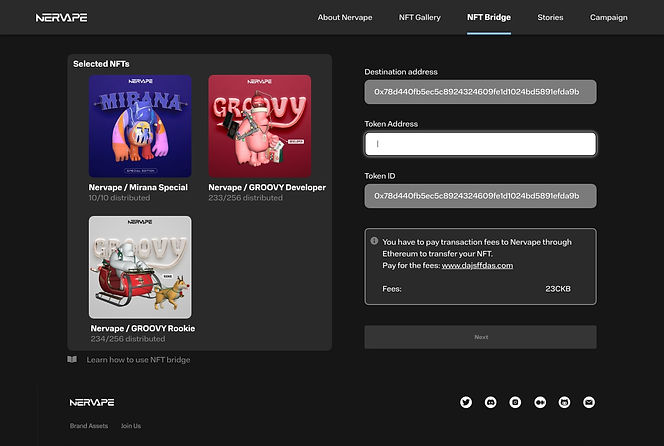Click the Token ID field

[x=481, y=196]
